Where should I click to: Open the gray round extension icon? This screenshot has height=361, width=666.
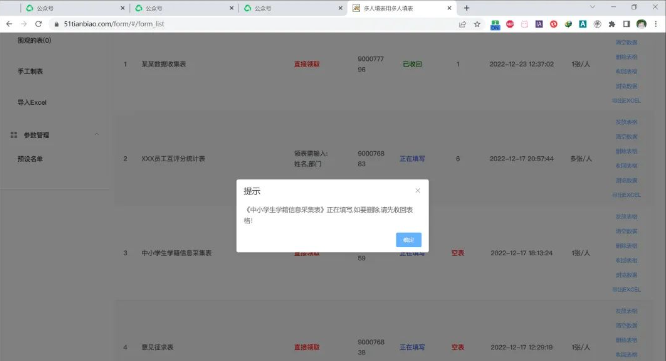coord(597,24)
